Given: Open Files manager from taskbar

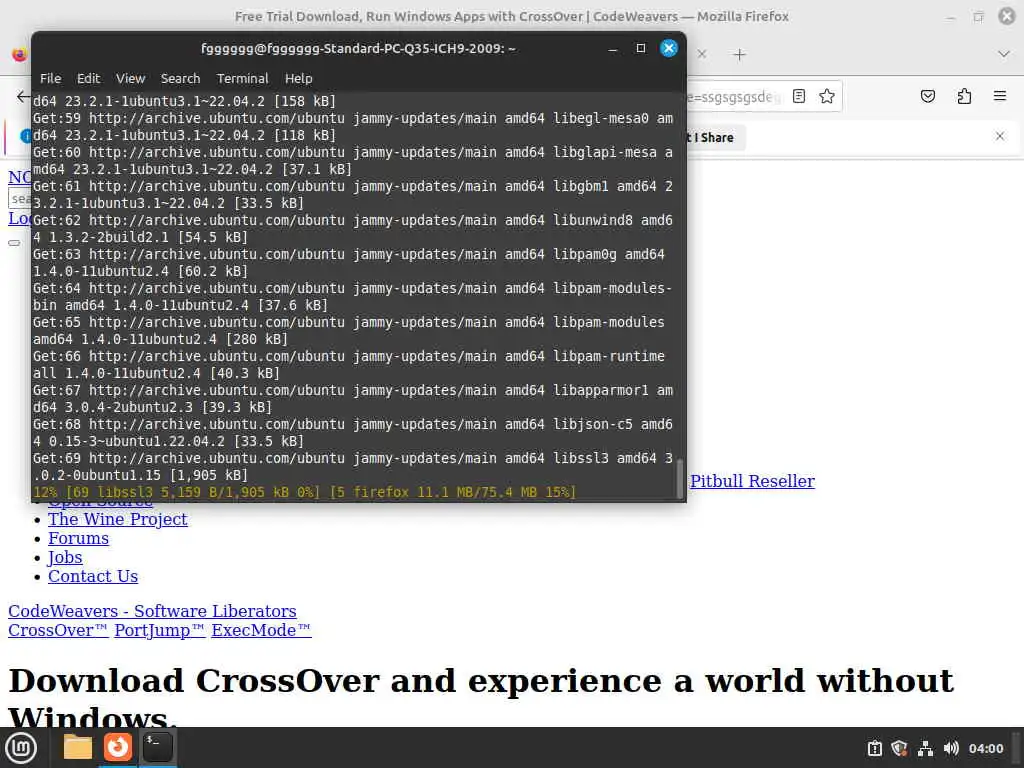Looking at the screenshot, I should [x=78, y=747].
